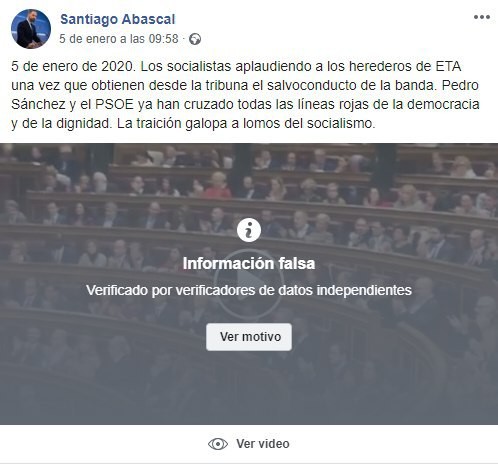
Task: Click Santiago Abascal's profile picture
Action: (x=31, y=29)
